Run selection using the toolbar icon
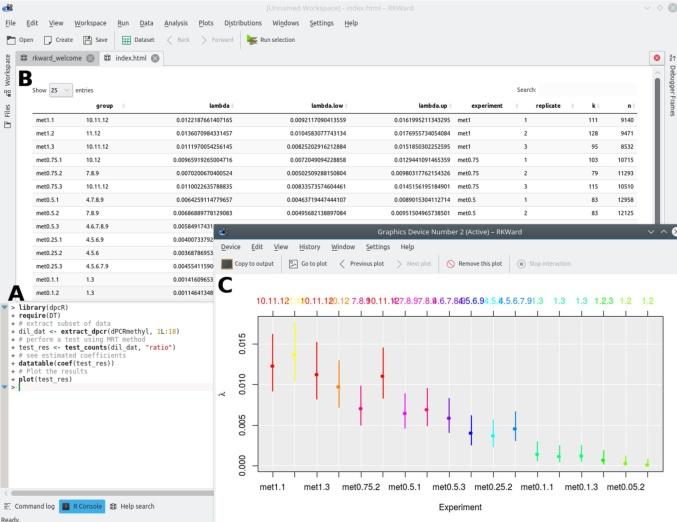The height and width of the screenshot is (522, 677). [x=270, y=40]
